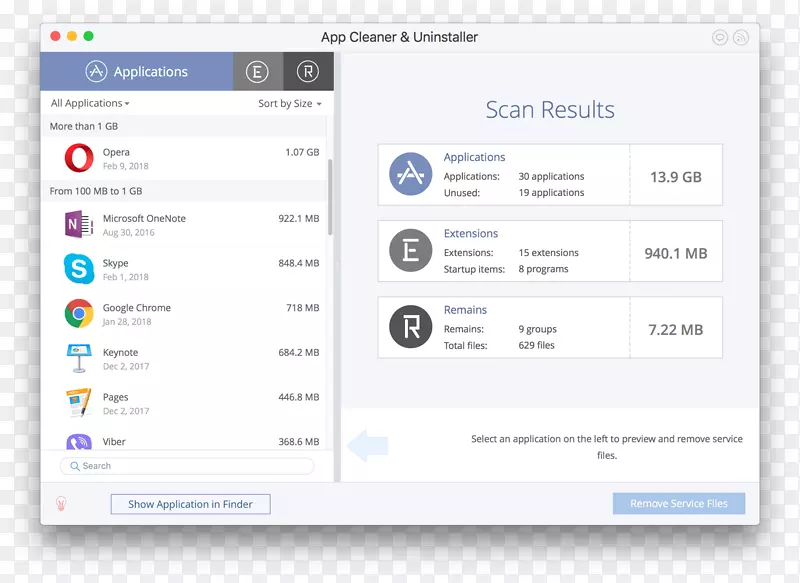Viewport: 800px width, 583px height.
Task: Select the Google Chrome icon
Action: coord(79,314)
